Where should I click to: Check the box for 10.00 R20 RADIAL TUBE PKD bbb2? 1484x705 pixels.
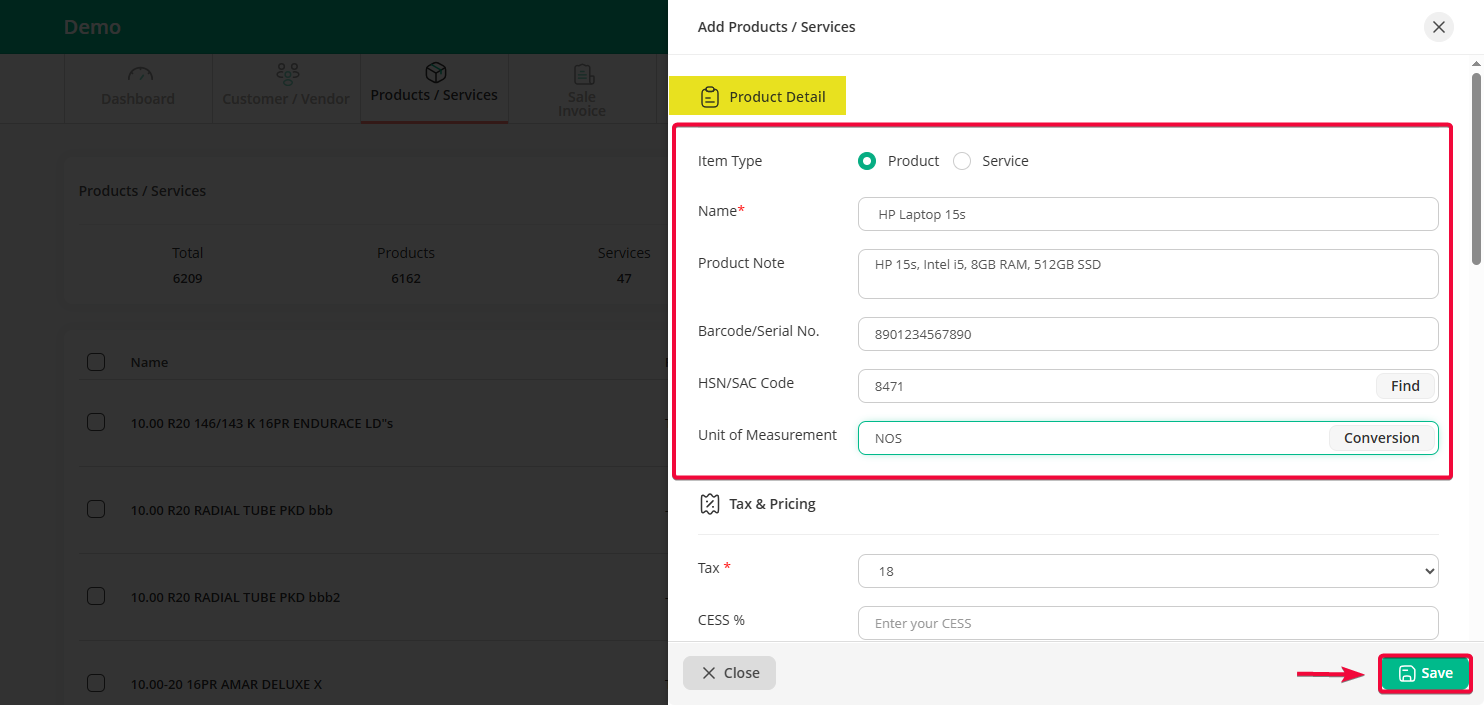point(96,596)
